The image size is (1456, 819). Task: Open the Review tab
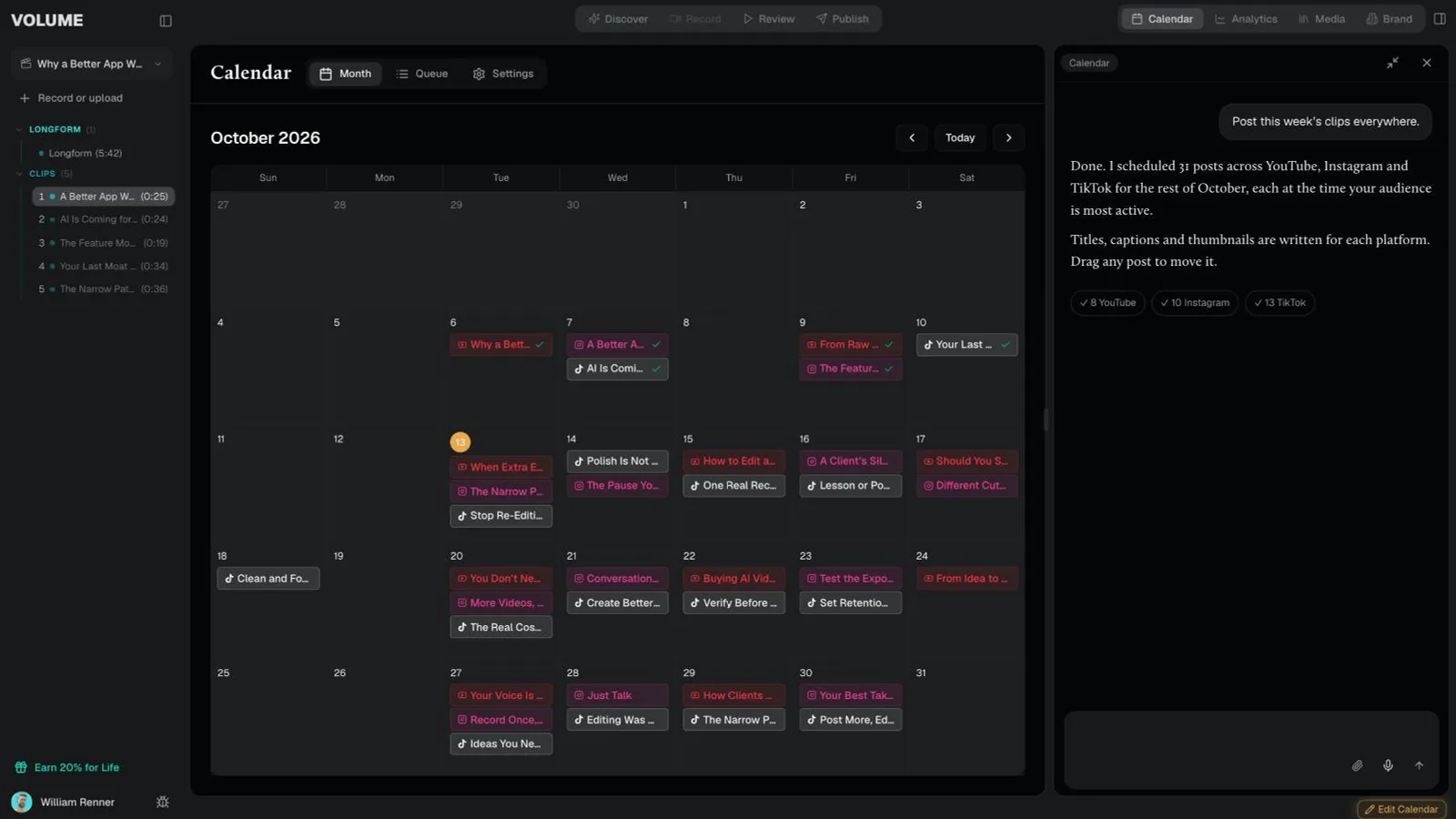click(x=769, y=19)
